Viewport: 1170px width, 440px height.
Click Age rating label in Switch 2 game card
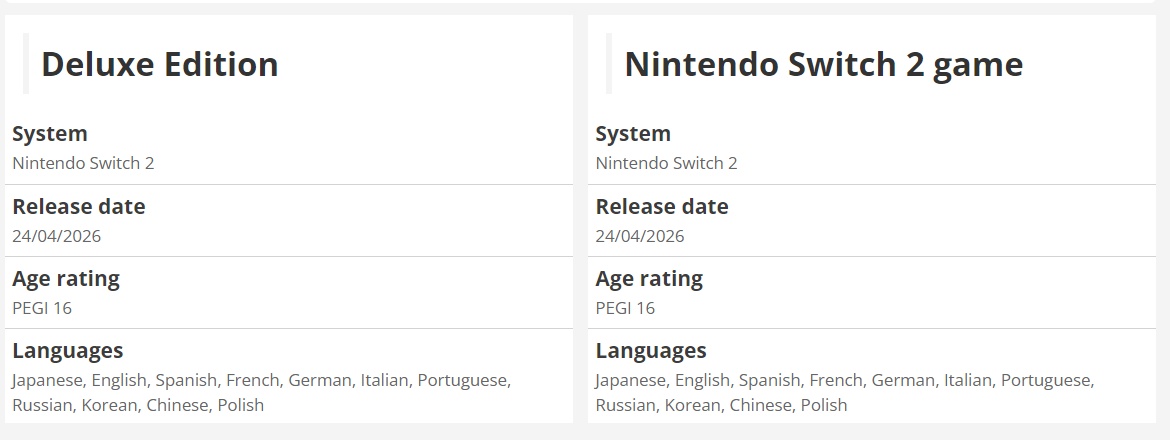(649, 279)
